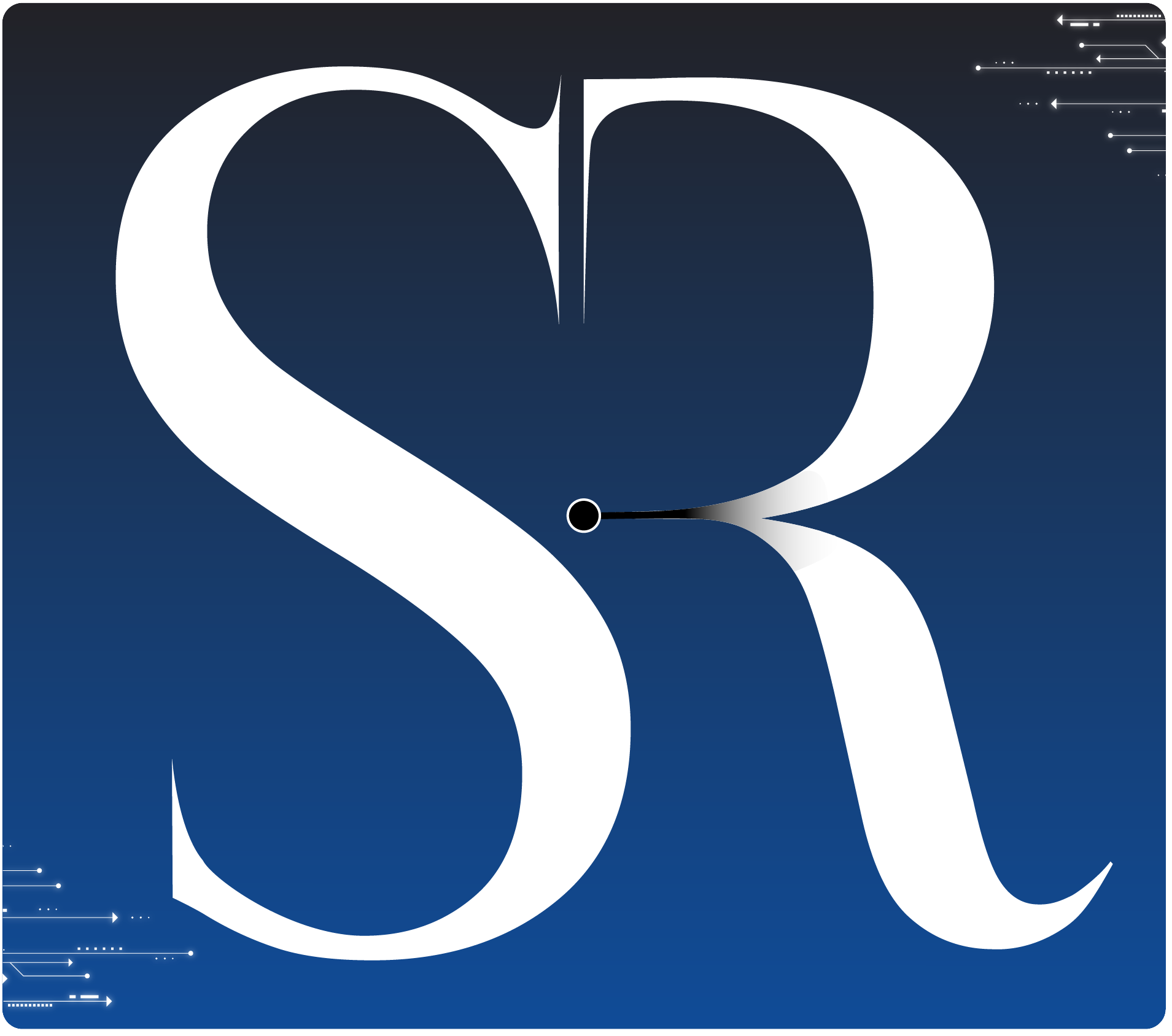This screenshot has height=1036, width=1172.
Task: Click the lowest white dot endpoint in top-right corner
Action: (x=1129, y=150)
